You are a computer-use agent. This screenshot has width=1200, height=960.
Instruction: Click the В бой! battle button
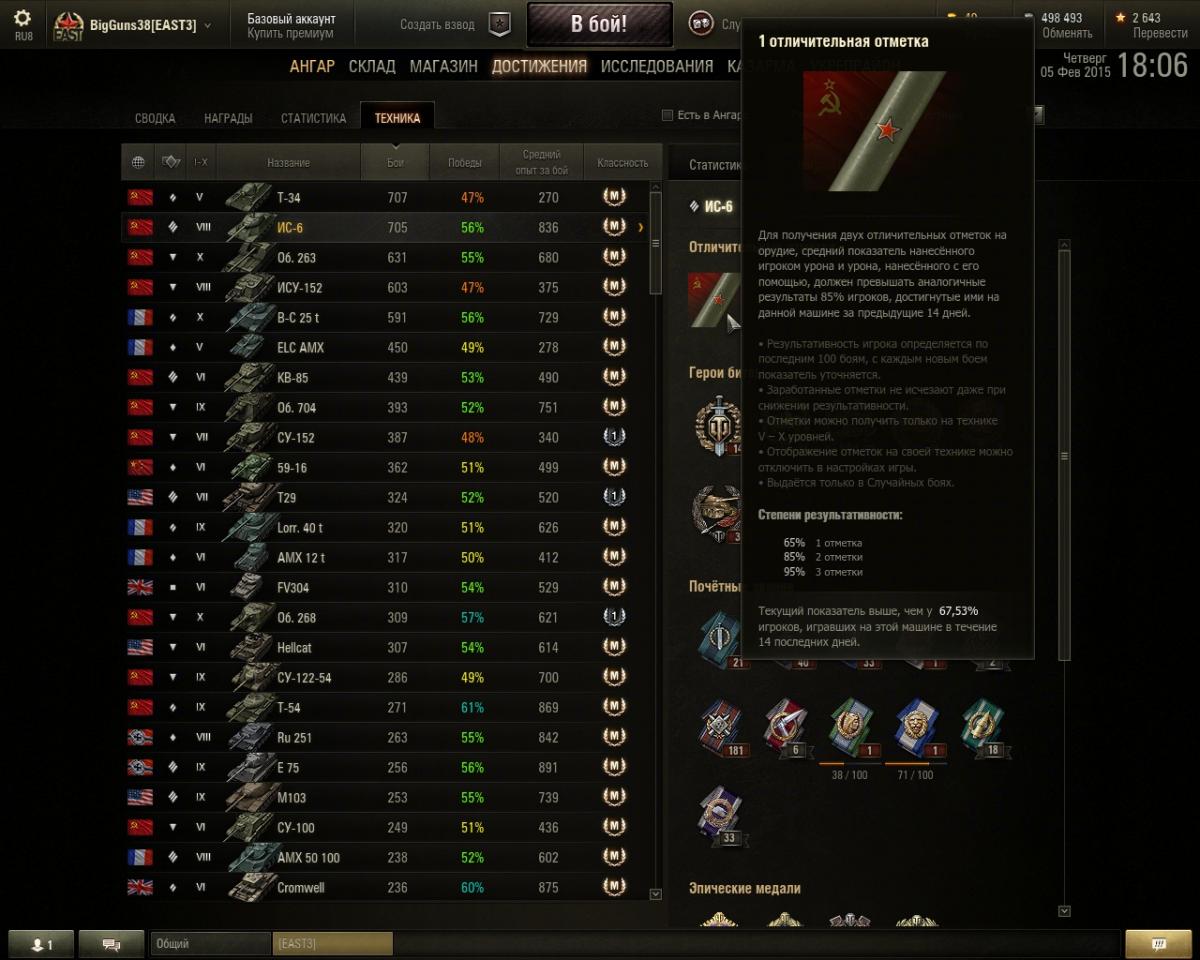click(x=599, y=24)
